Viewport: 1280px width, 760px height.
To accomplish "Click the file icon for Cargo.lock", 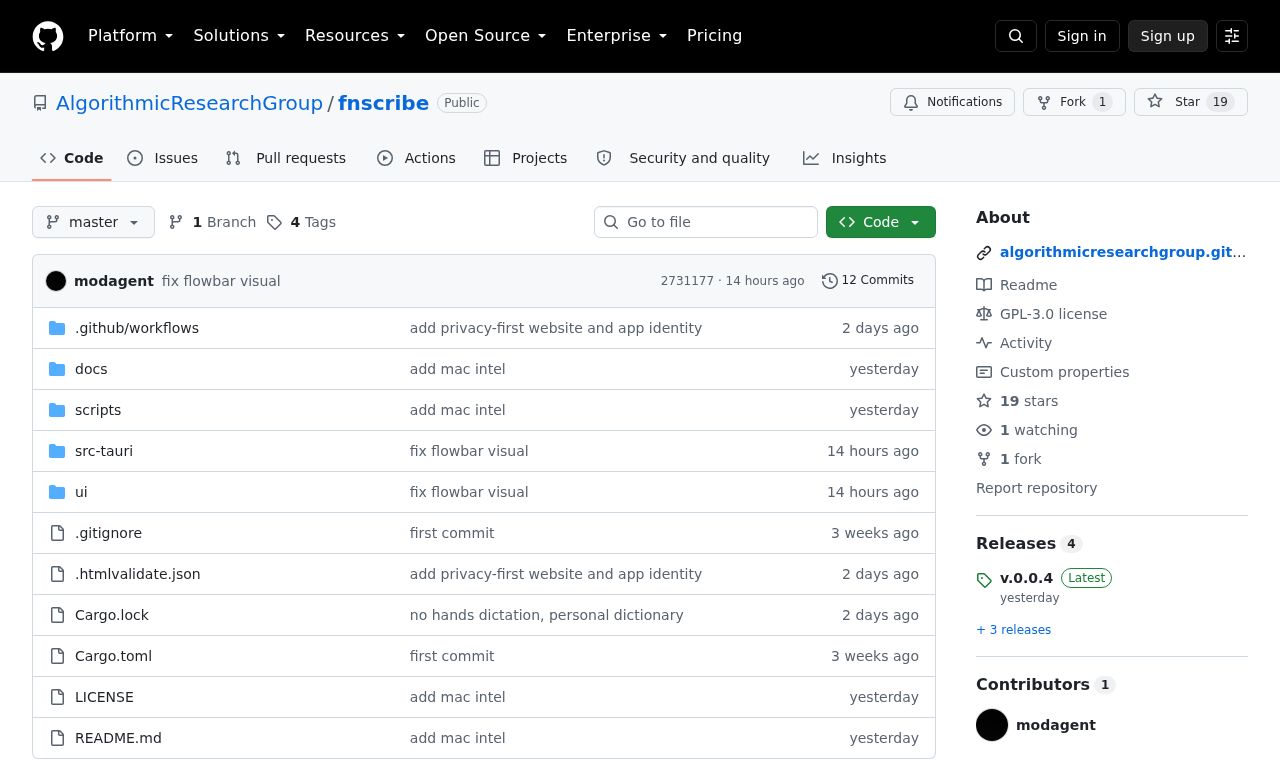I will (57, 615).
